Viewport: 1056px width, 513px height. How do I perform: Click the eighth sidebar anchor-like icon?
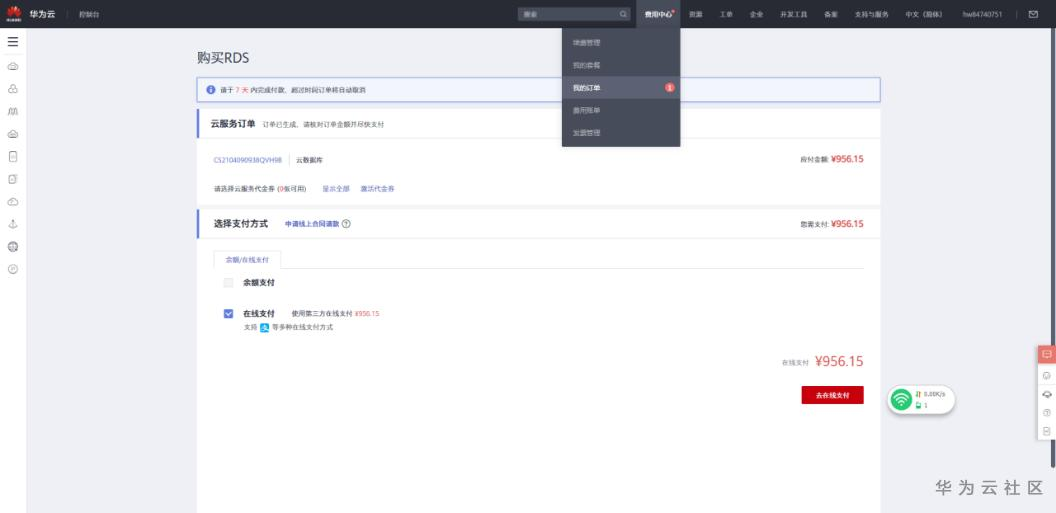click(13, 224)
